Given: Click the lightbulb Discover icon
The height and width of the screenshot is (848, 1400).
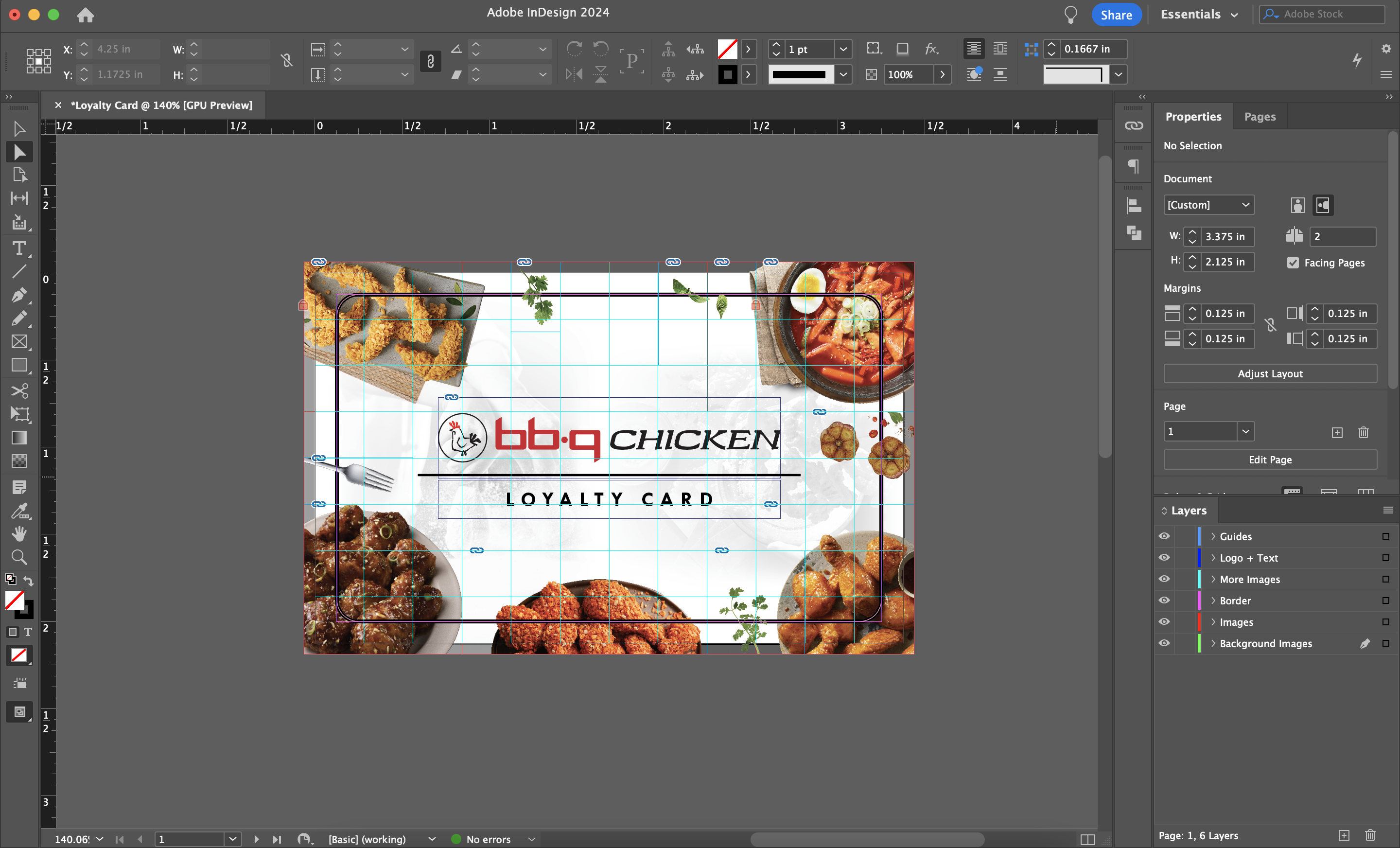Looking at the screenshot, I should pyautogui.click(x=1070, y=15).
